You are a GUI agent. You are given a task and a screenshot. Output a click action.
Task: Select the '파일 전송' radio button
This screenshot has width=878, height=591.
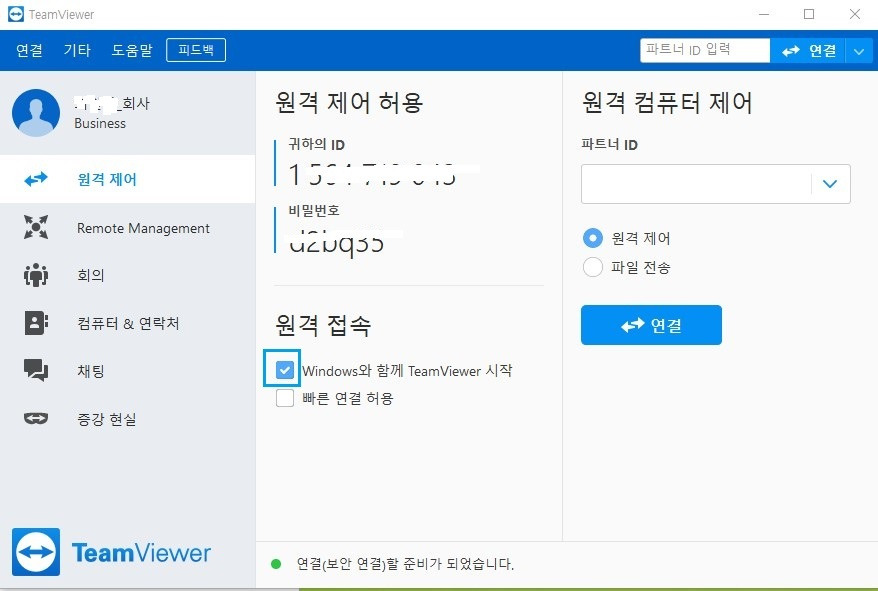[x=592, y=267]
